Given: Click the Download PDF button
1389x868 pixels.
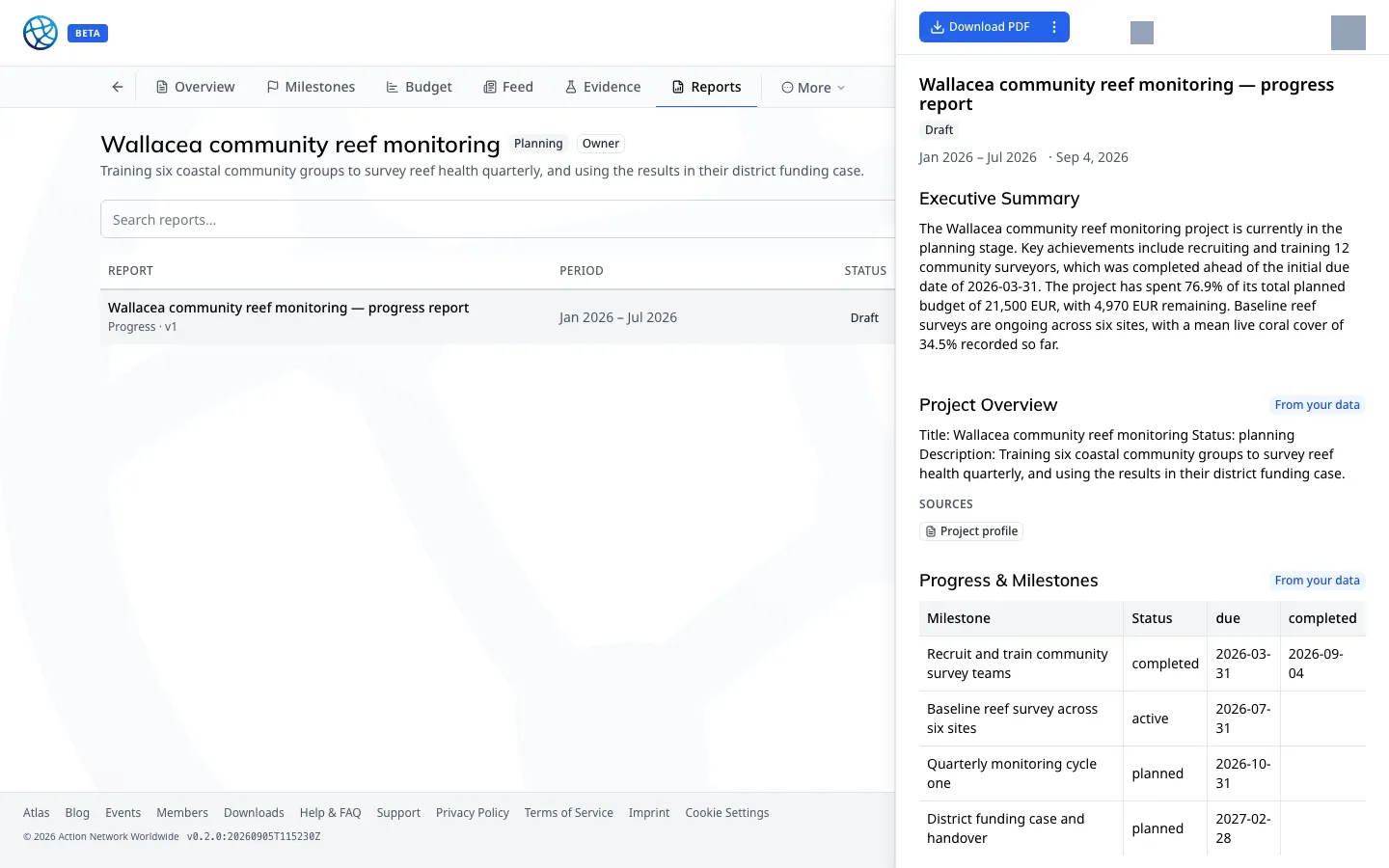Looking at the screenshot, I should (x=981, y=27).
